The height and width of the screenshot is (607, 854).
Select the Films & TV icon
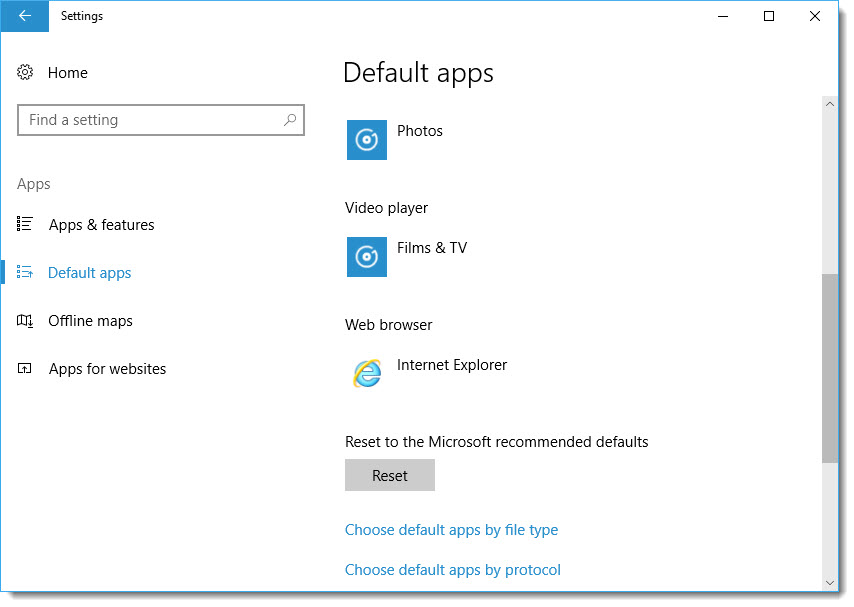coord(366,257)
